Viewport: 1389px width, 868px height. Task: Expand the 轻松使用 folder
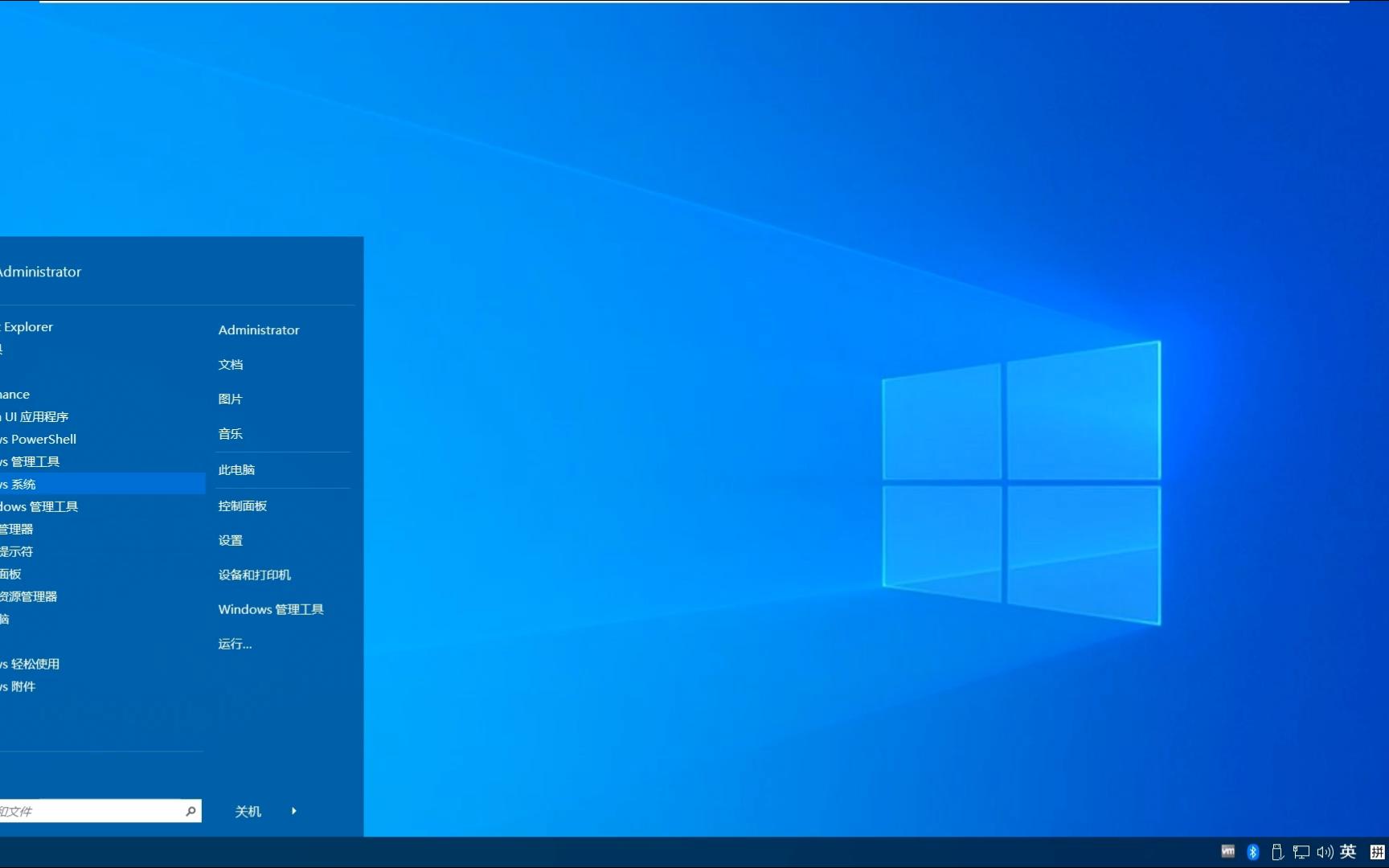(31, 665)
